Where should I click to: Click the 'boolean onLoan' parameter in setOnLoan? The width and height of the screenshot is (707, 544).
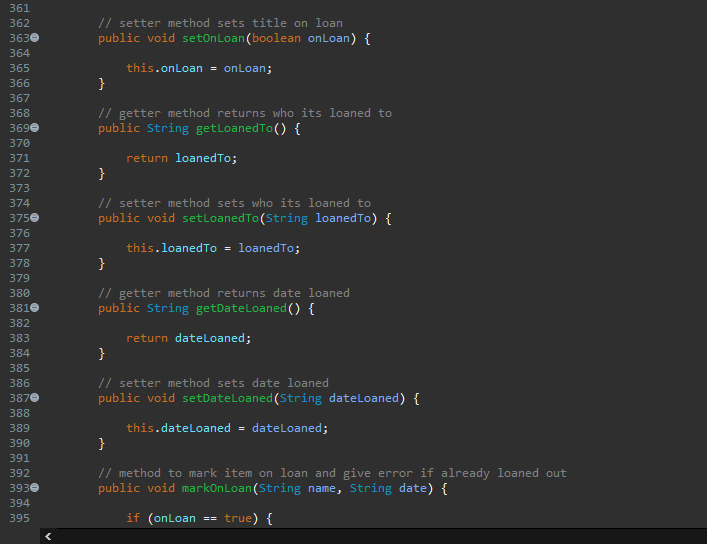click(x=301, y=38)
